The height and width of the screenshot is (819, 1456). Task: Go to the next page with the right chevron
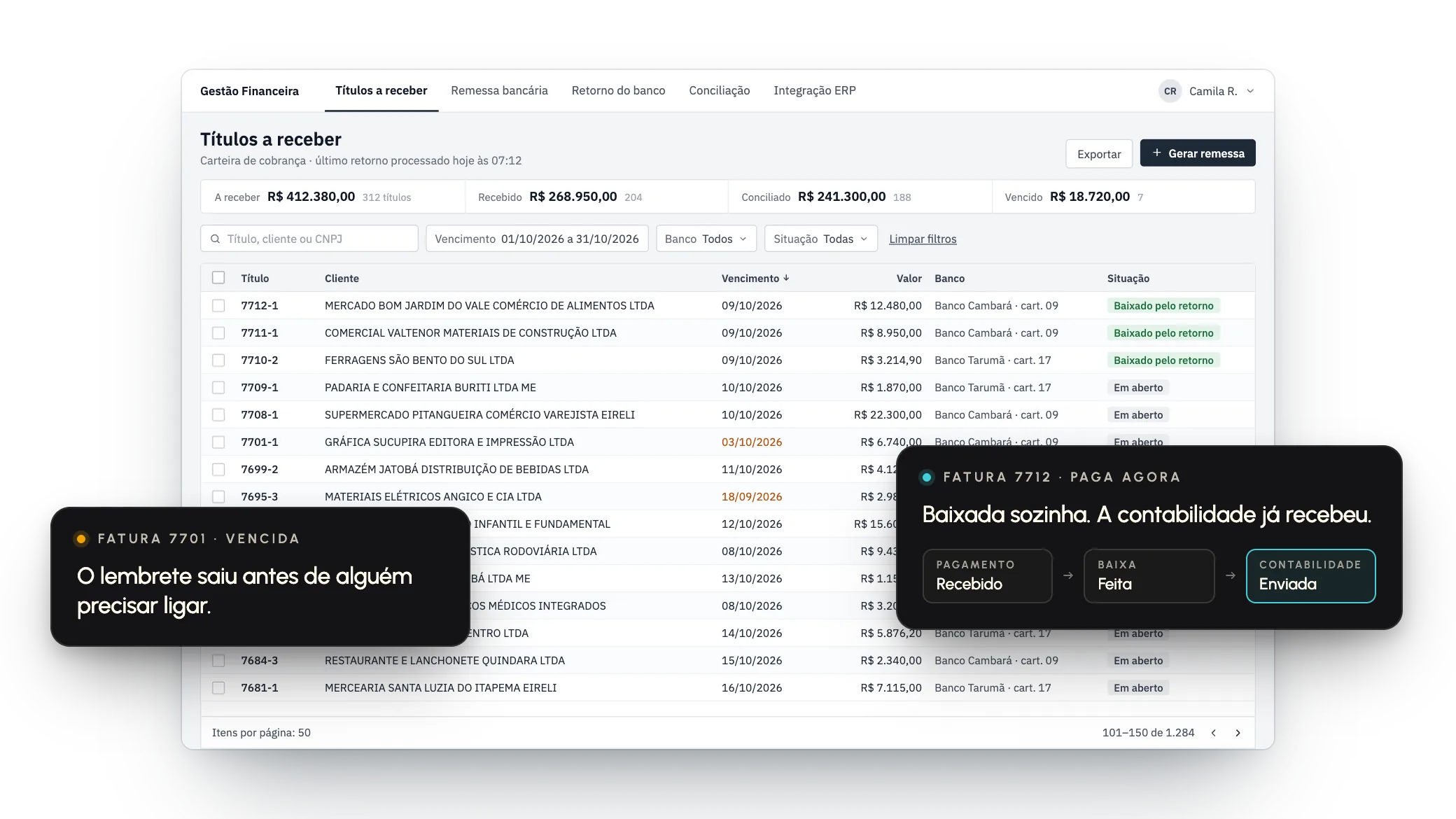coord(1238,733)
